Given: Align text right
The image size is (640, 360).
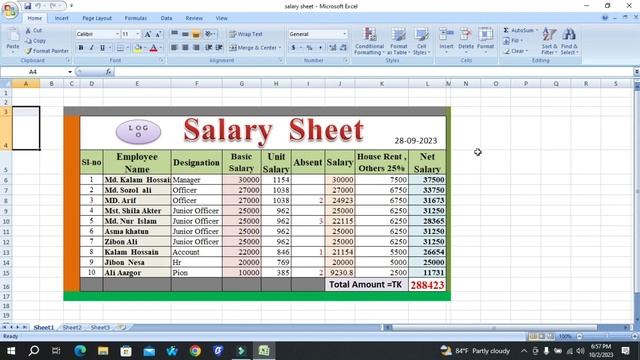Looking at the screenshot, I should point(196,48).
